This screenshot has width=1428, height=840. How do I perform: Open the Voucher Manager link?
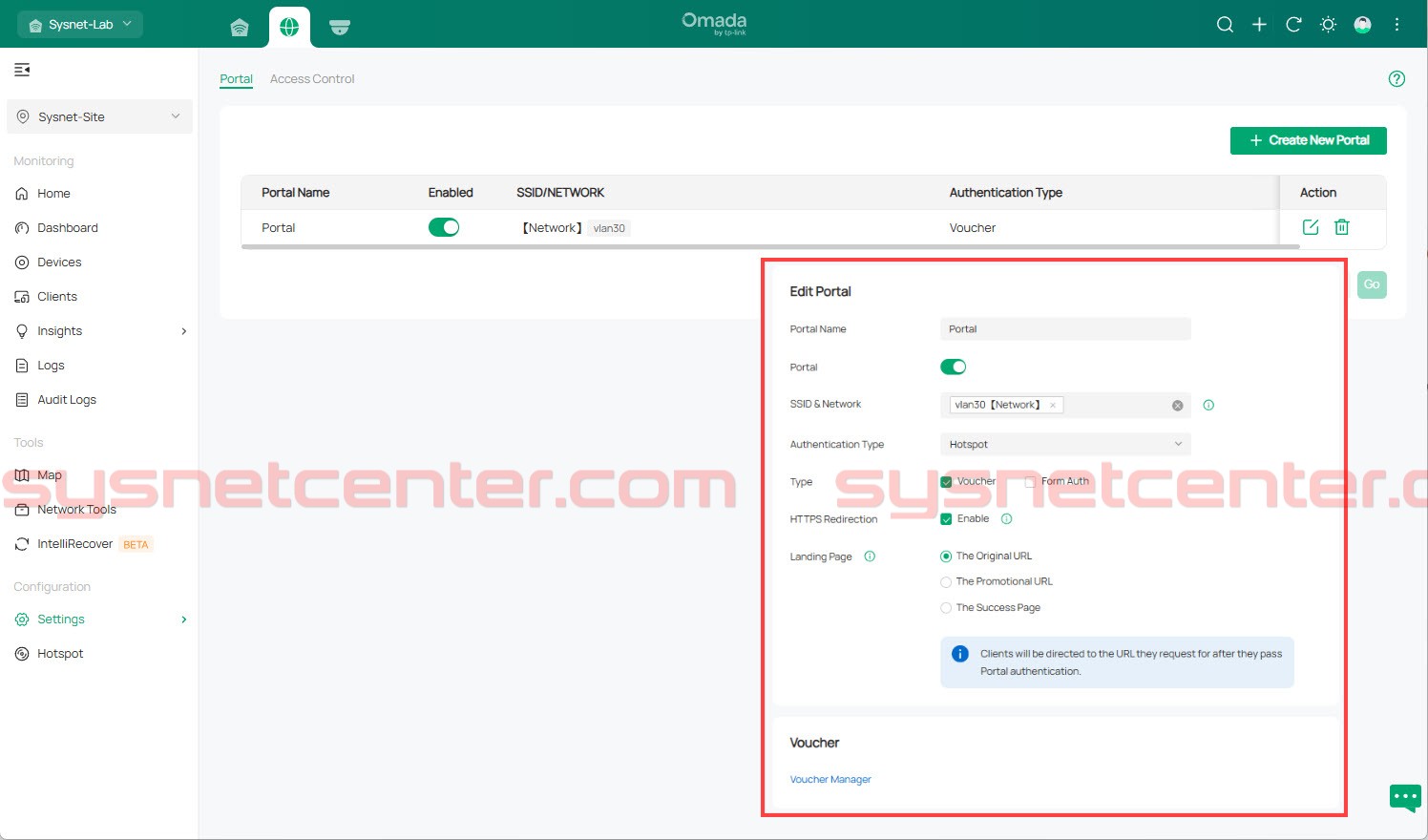pos(830,780)
